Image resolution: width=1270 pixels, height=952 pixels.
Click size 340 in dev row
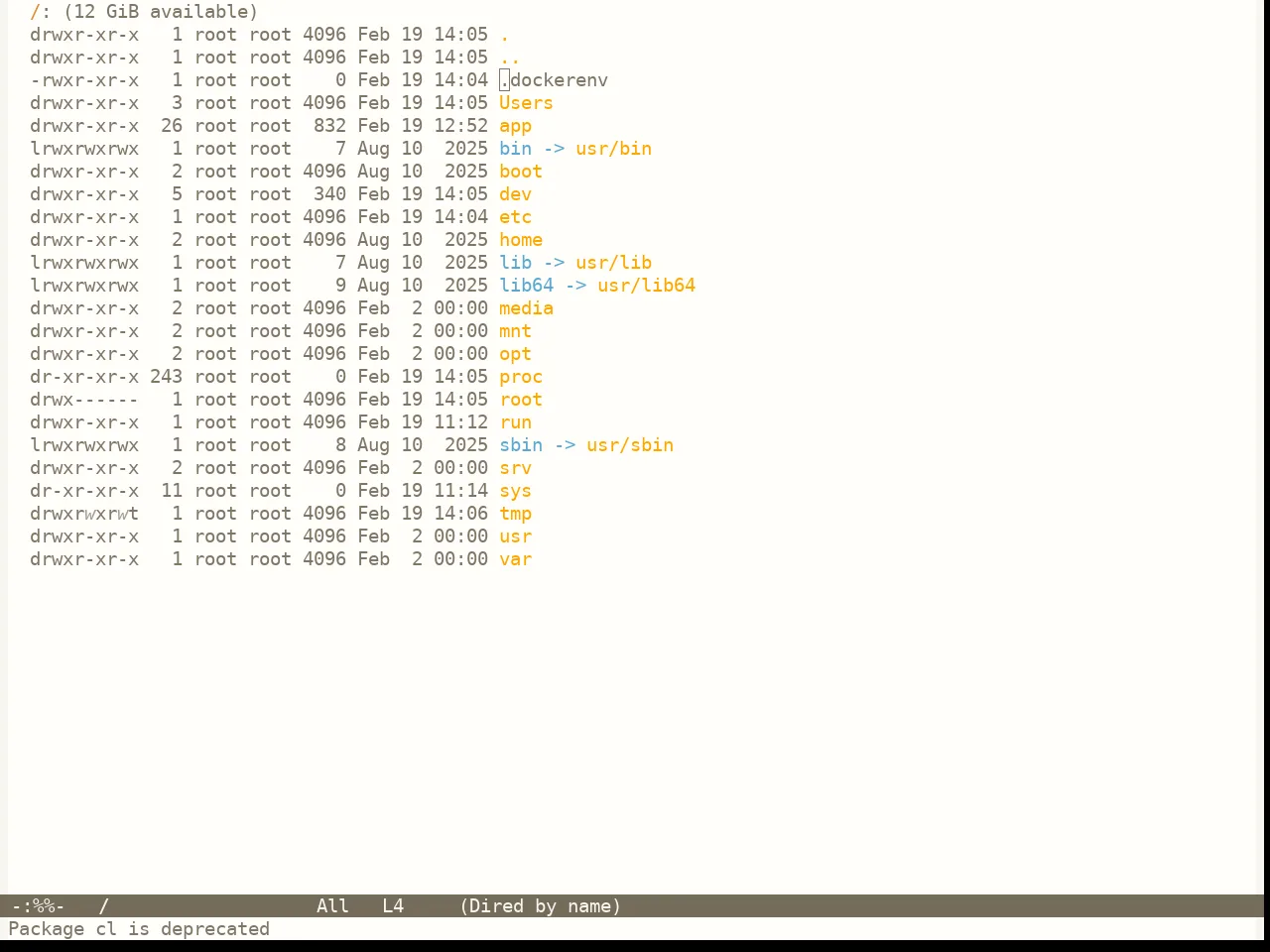329,194
